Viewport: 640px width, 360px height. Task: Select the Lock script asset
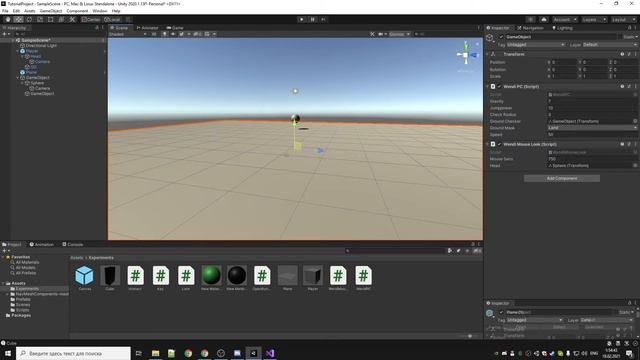(186, 278)
